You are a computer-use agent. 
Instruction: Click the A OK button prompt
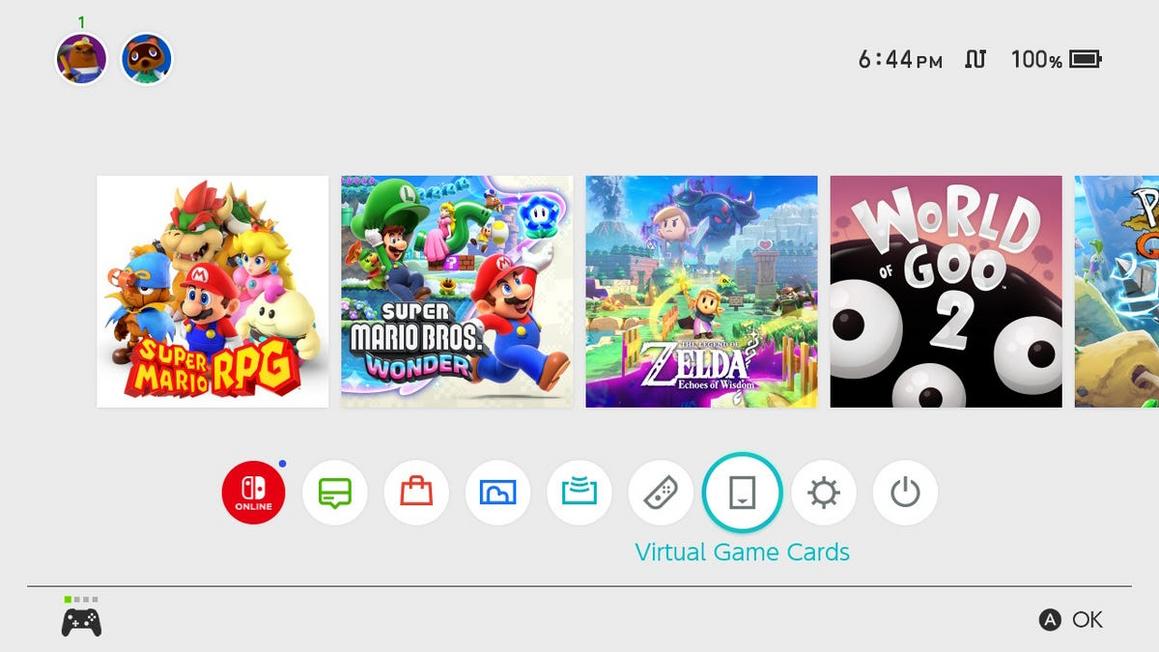point(1070,619)
